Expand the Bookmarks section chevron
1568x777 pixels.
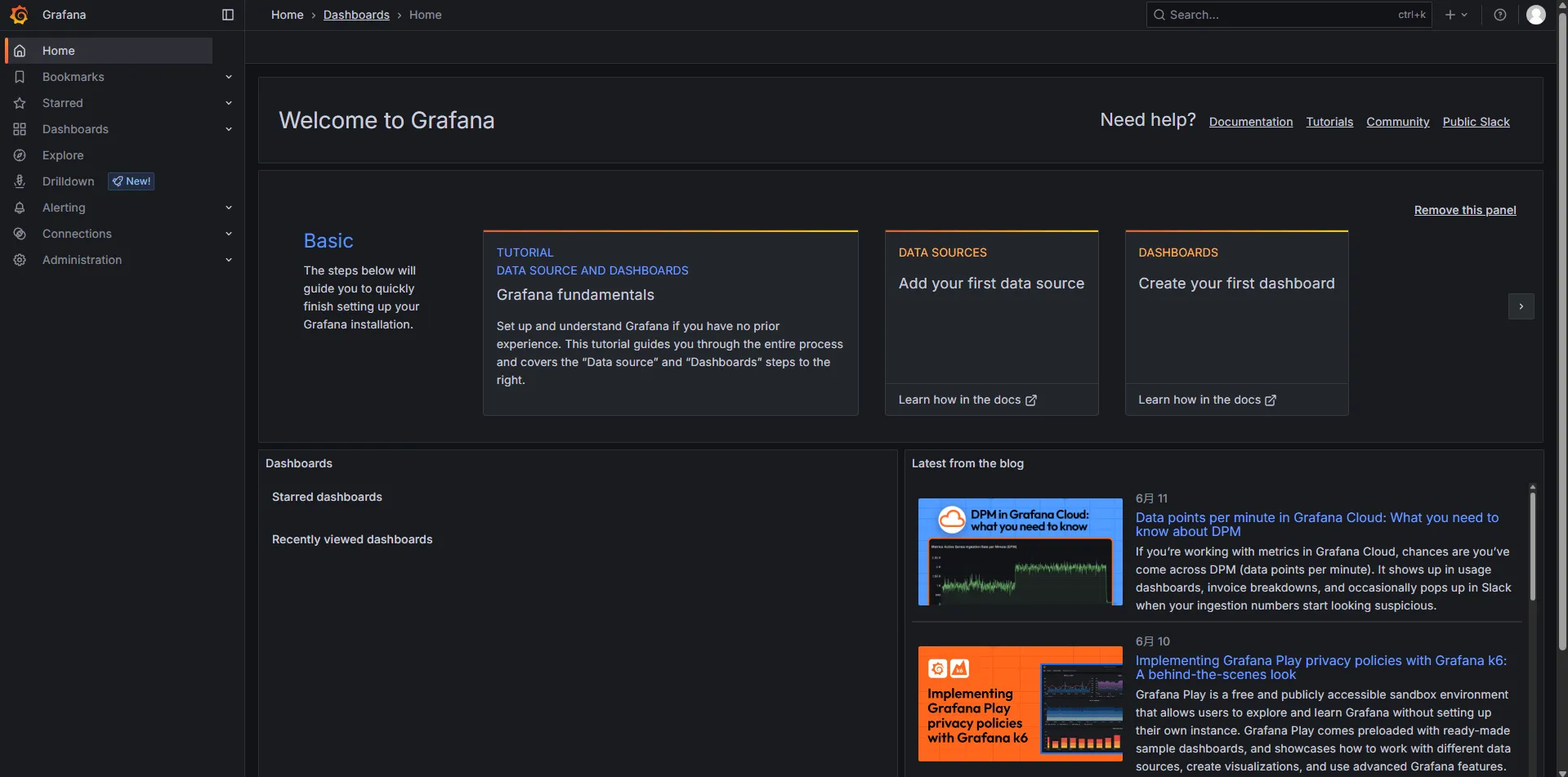click(229, 77)
